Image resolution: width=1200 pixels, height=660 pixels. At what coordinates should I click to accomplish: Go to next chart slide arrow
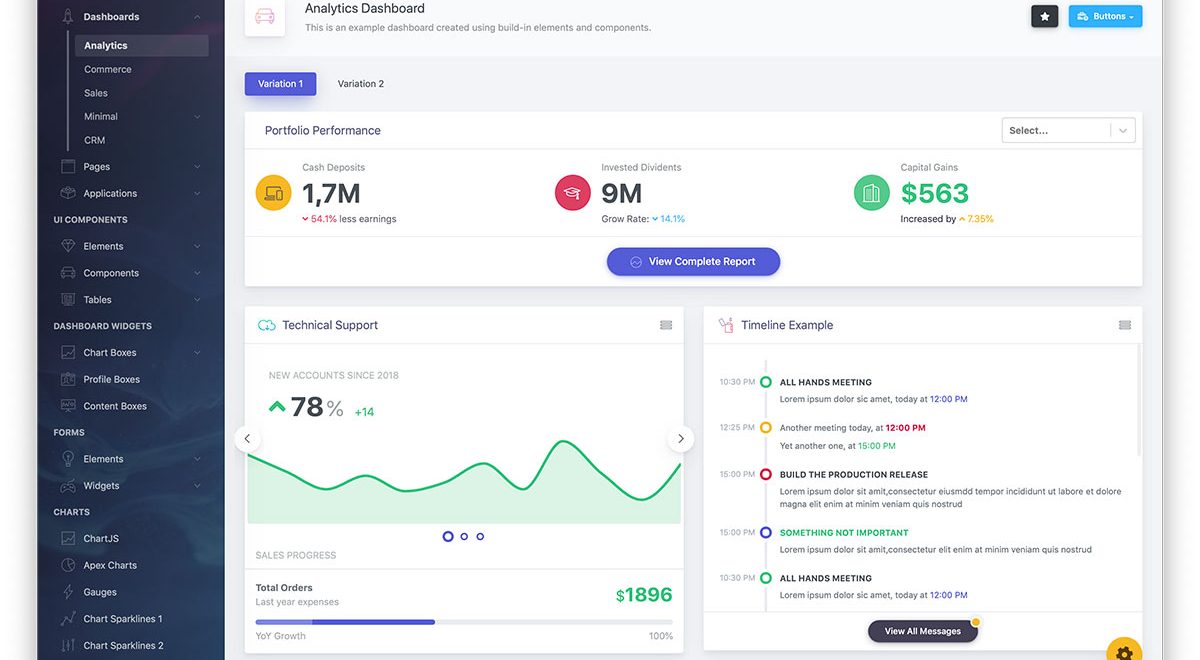click(681, 438)
